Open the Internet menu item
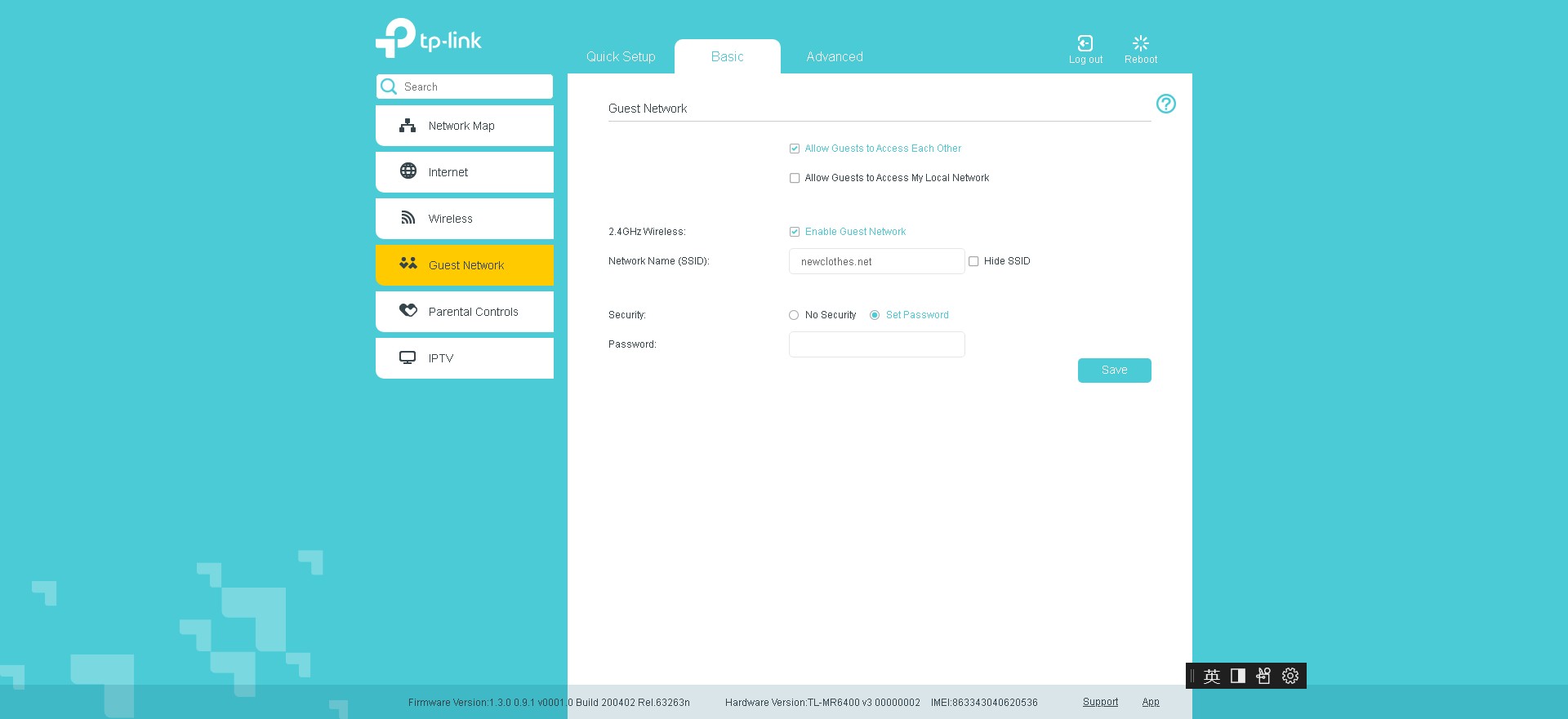Image resolution: width=1568 pixels, height=719 pixels. tap(465, 172)
